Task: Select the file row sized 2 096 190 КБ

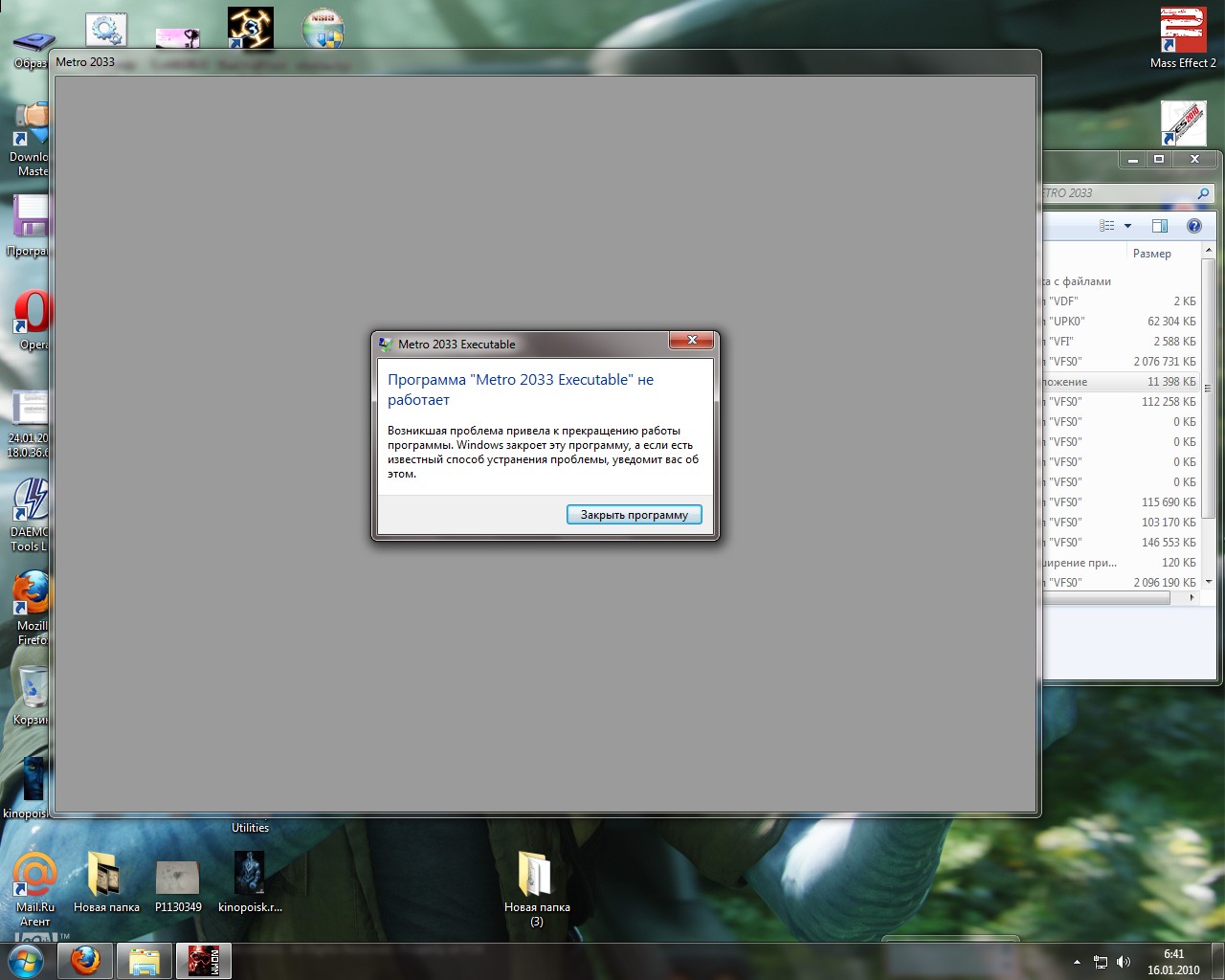Action: pos(1120,583)
